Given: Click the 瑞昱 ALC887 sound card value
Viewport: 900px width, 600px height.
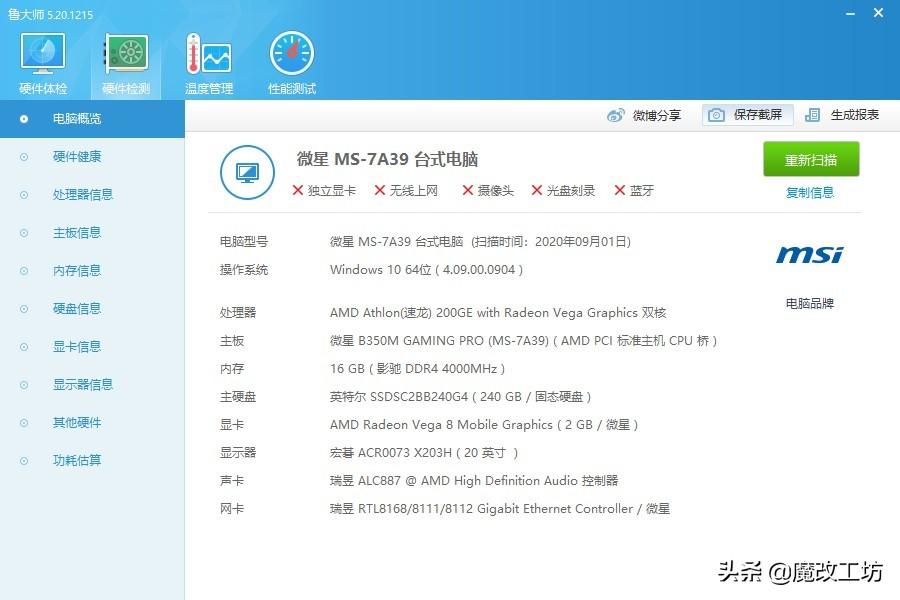Looking at the screenshot, I should tap(474, 481).
